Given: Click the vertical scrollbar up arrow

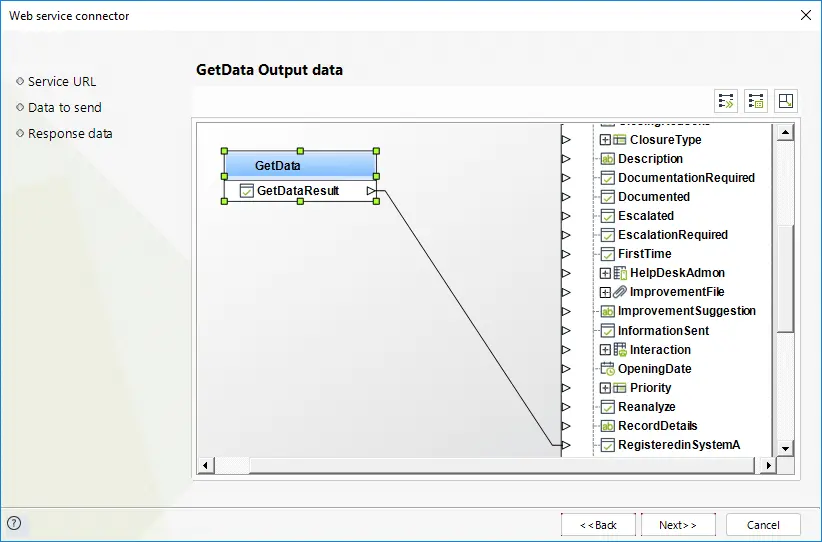Looking at the screenshot, I should (x=785, y=132).
